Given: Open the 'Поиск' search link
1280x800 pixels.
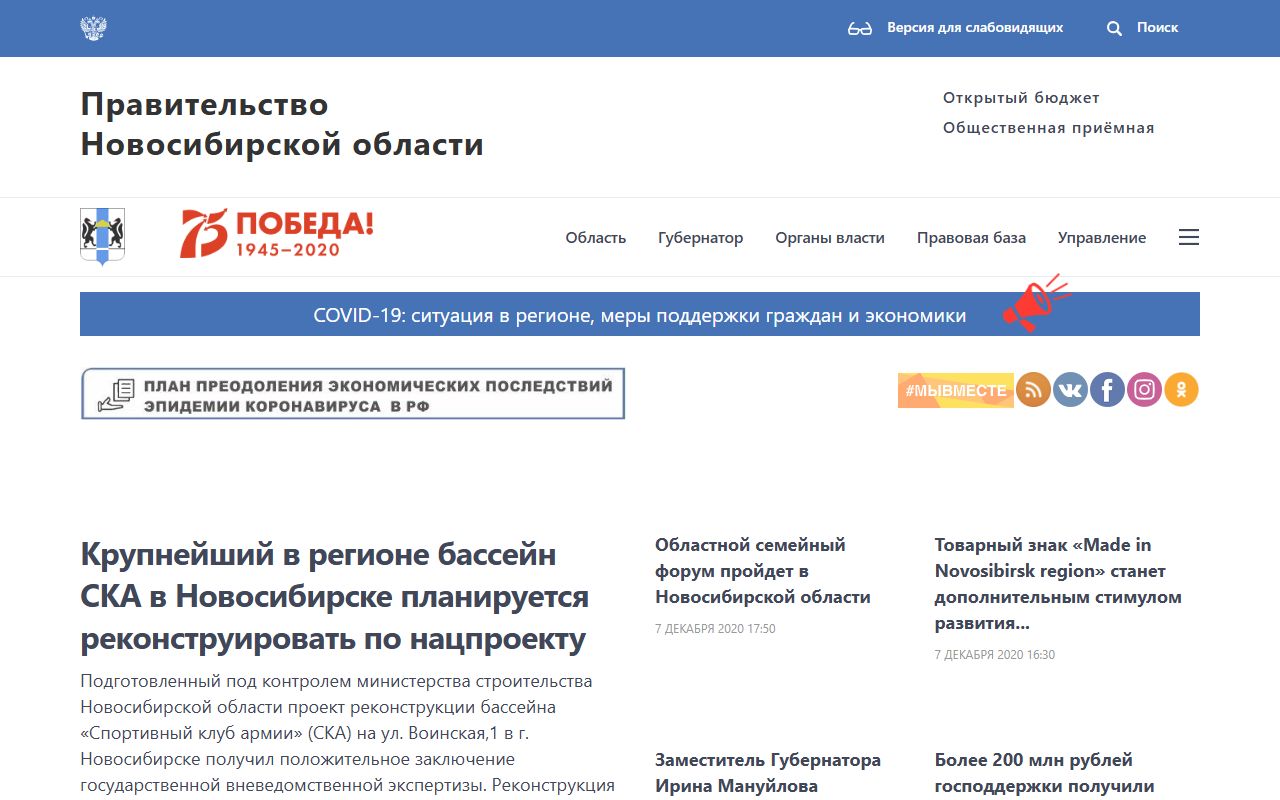Looking at the screenshot, I should coord(1157,28).
